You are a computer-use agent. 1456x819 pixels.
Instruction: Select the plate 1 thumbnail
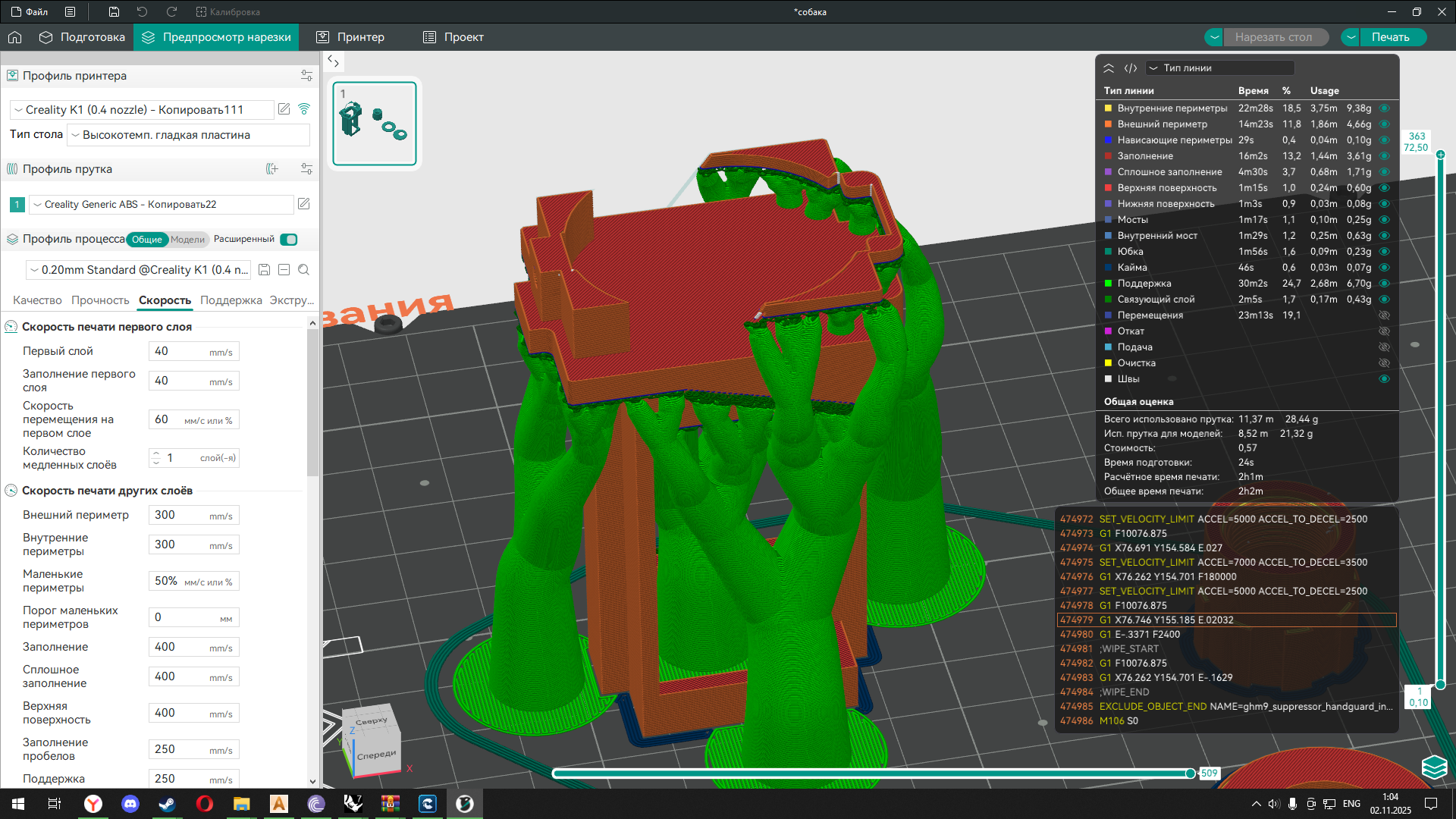click(375, 124)
